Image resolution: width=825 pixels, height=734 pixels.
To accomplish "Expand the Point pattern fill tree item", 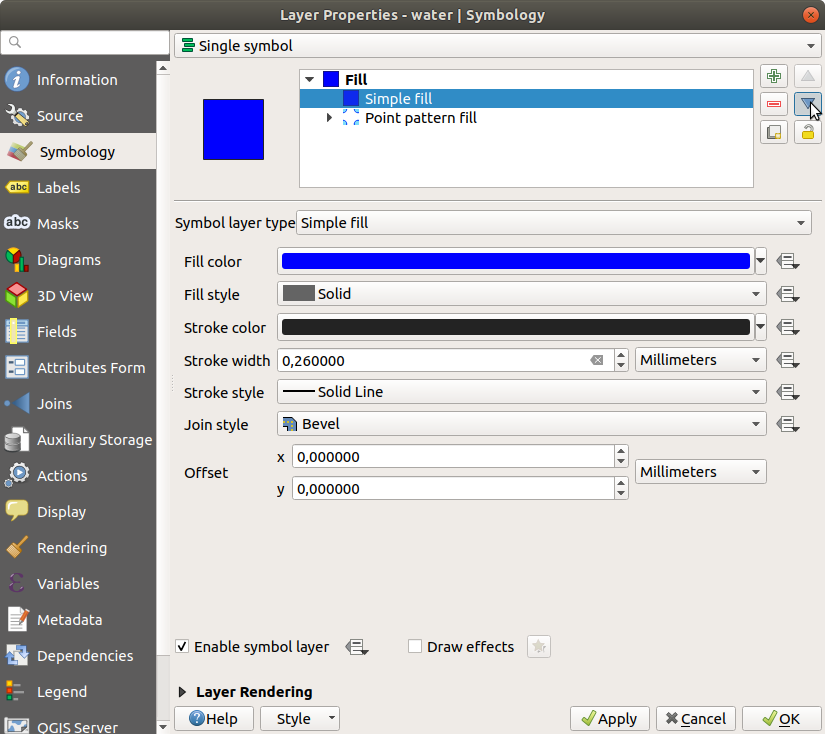I will [x=329, y=118].
